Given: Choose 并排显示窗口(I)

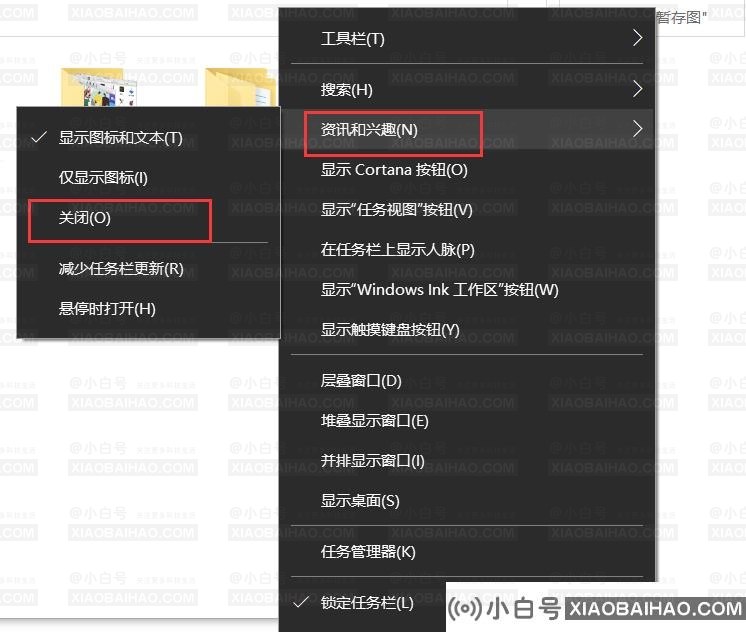Looking at the screenshot, I should tap(467, 461).
